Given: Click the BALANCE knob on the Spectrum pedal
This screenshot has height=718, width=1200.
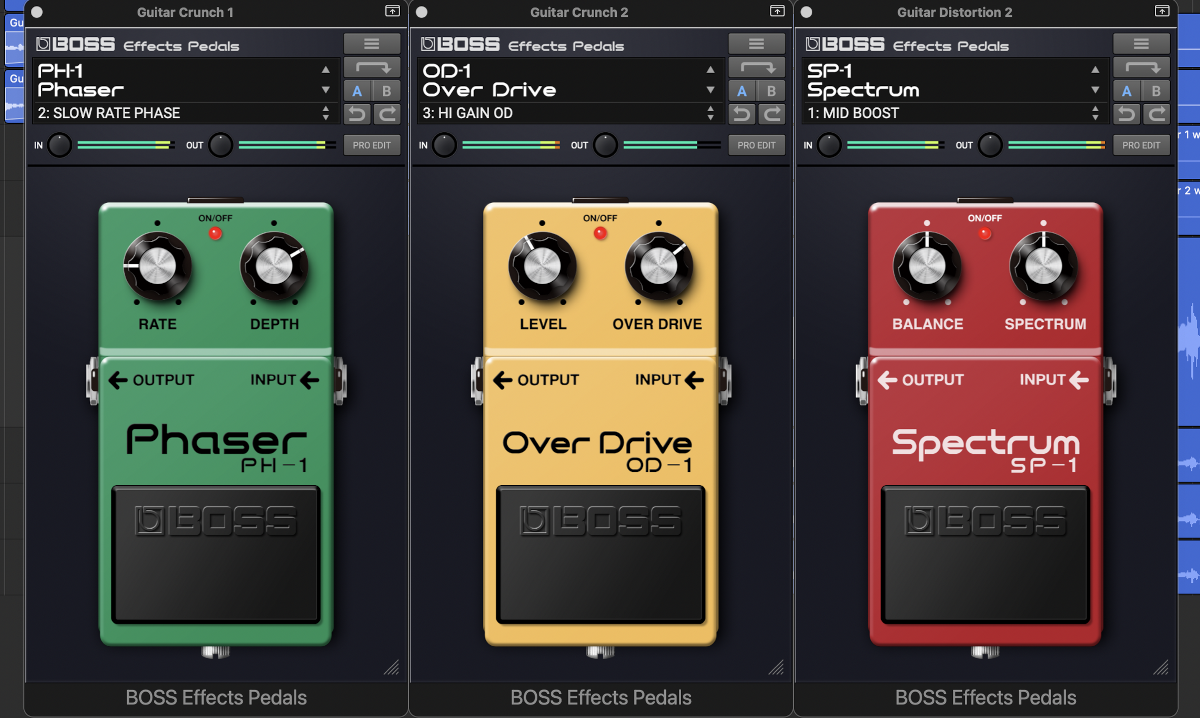Looking at the screenshot, I should coord(927,265).
